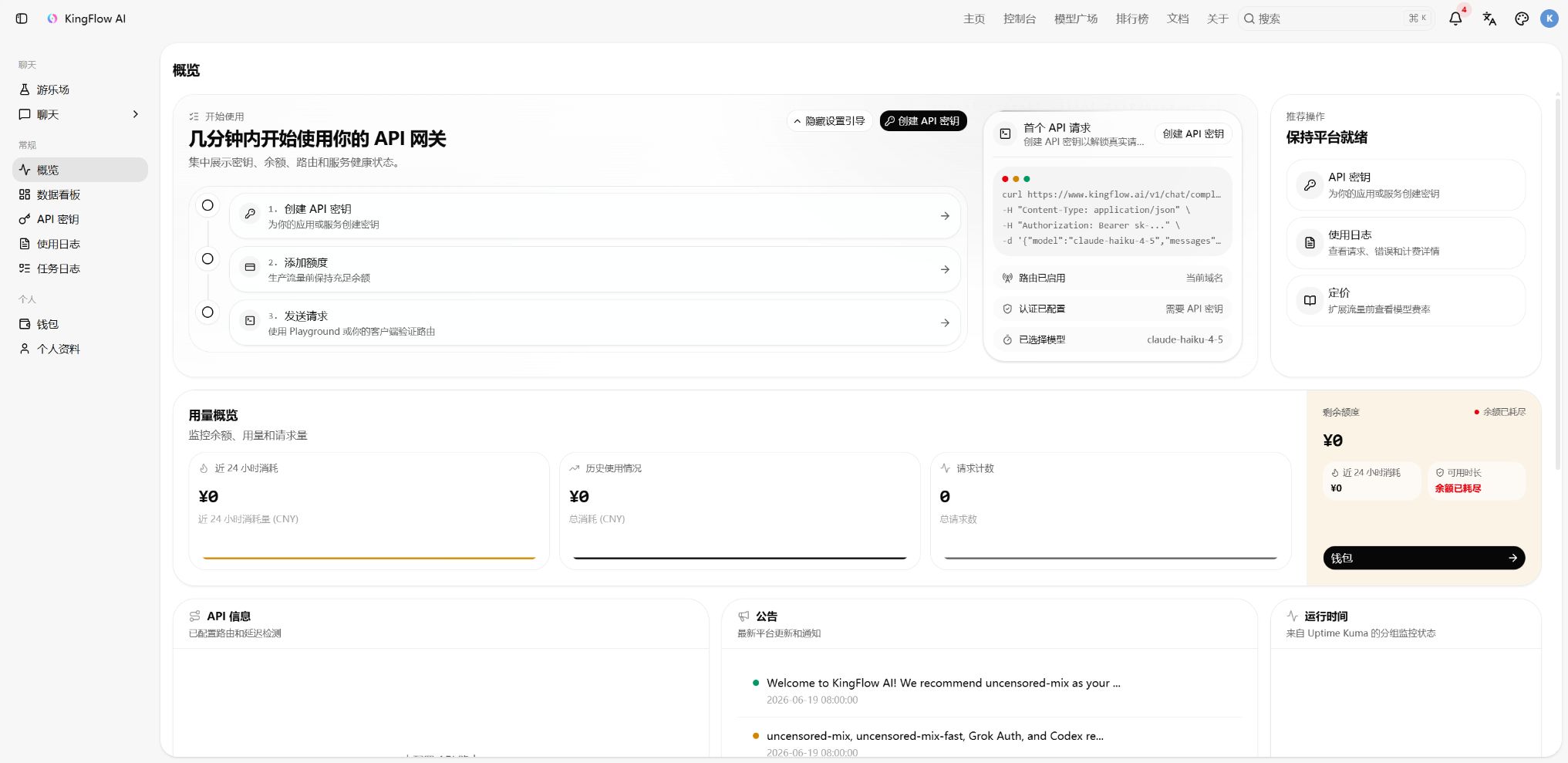Viewport: 1568px width, 763px height.
Task: Select 概览 in the sidebar
Action: click(80, 170)
